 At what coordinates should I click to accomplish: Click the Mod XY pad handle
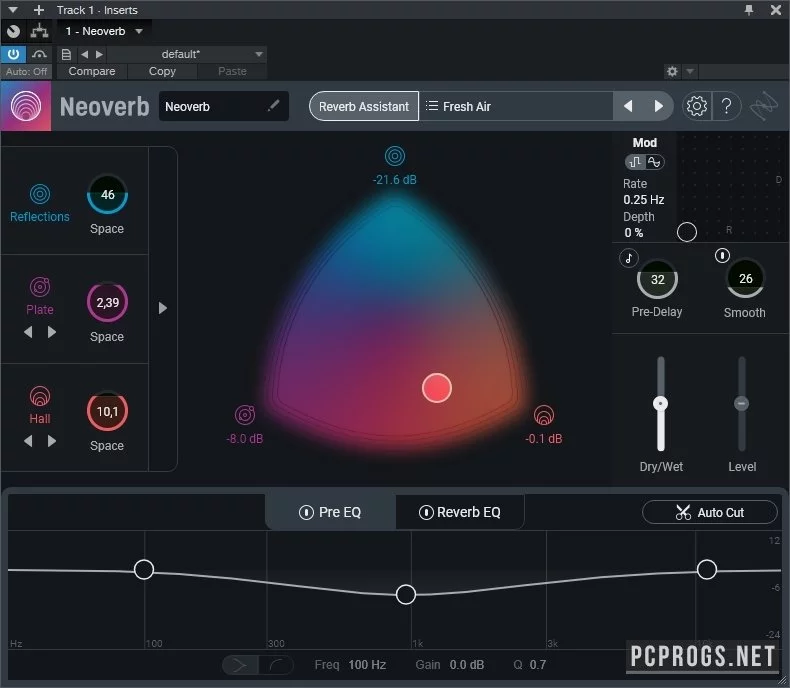687,232
